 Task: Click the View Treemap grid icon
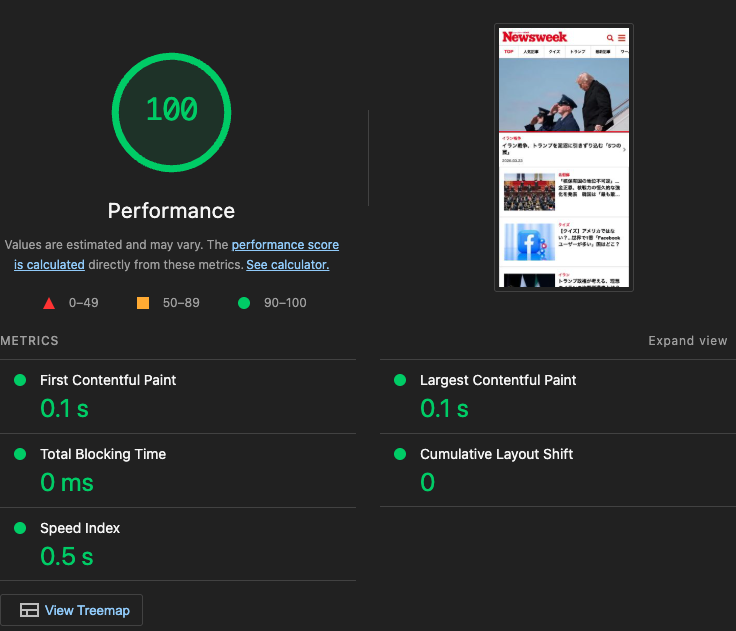[x=29, y=610]
